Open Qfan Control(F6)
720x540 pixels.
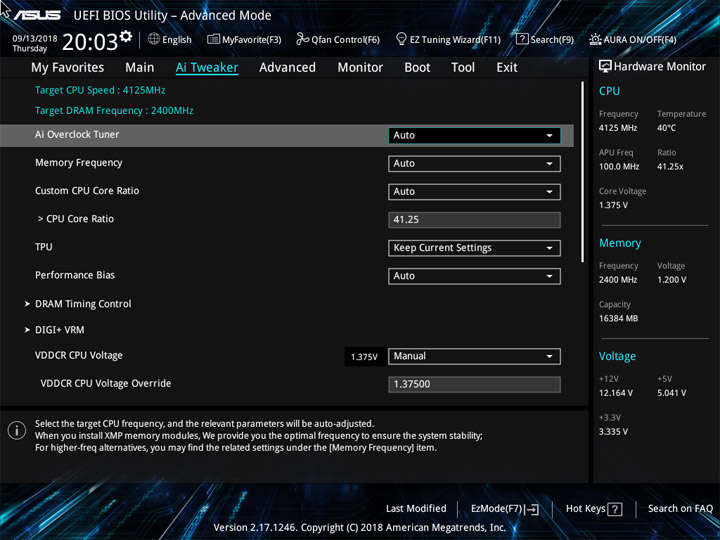point(338,39)
